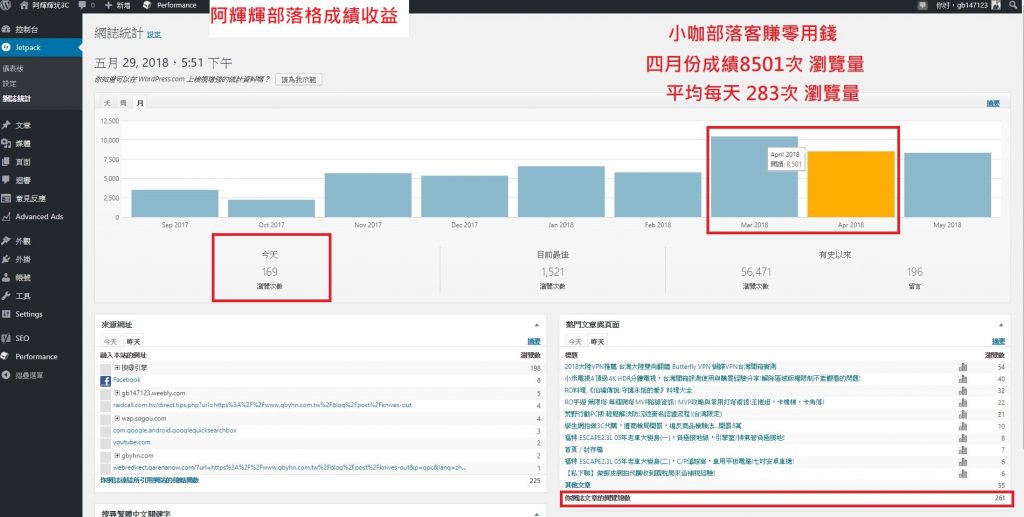Expand the wap.sogou.com referrer group
The width and height of the screenshot is (1024, 517).
click(118, 418)
